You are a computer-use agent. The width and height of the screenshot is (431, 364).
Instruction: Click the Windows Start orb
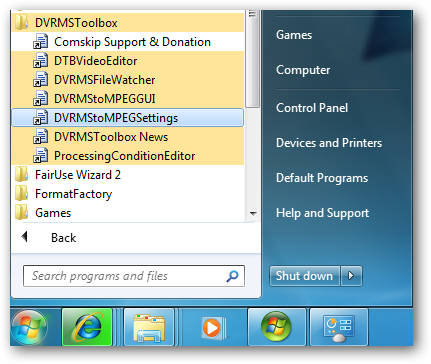30,327
